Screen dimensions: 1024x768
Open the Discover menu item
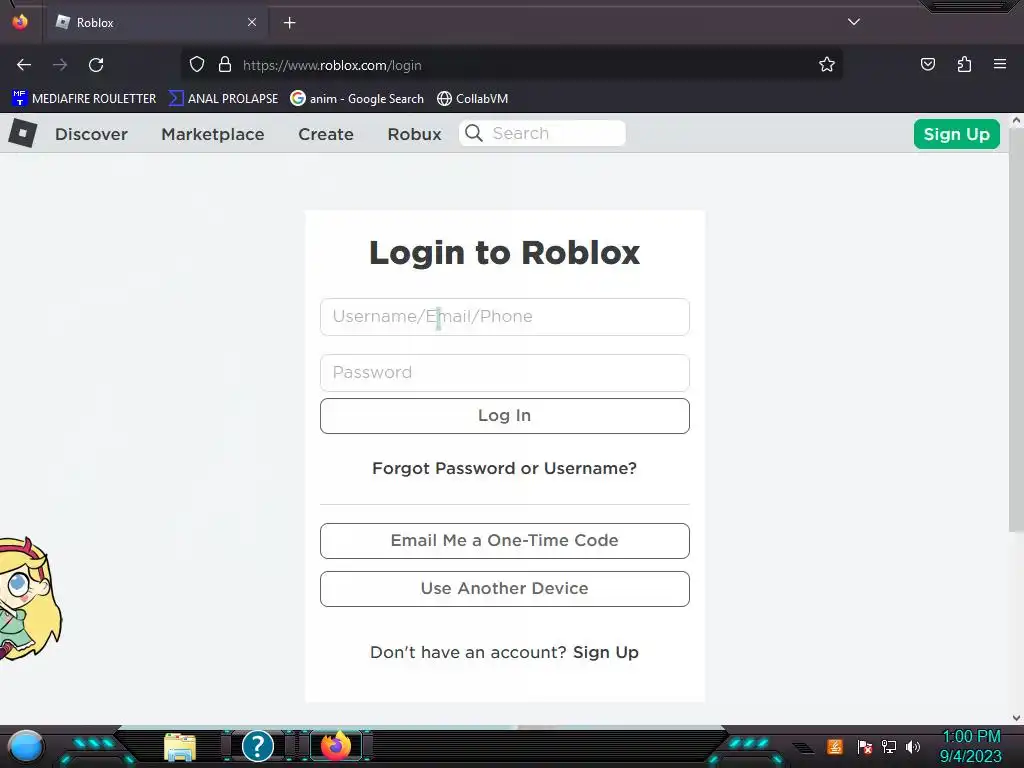(x=91, y=134)
